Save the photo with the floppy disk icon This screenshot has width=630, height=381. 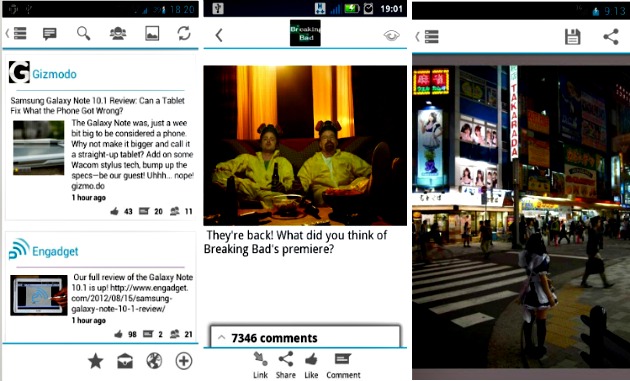pyautogui.click(x=573, y=37)
